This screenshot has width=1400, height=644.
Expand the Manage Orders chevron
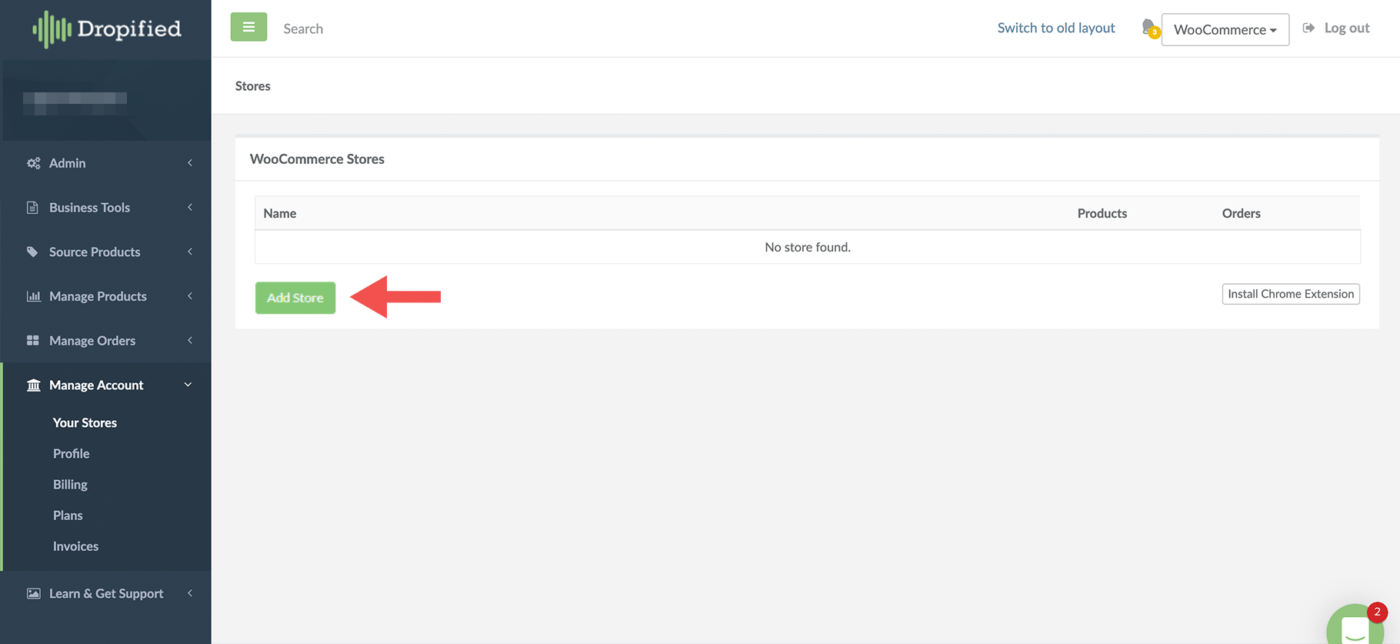click(190, 340)
